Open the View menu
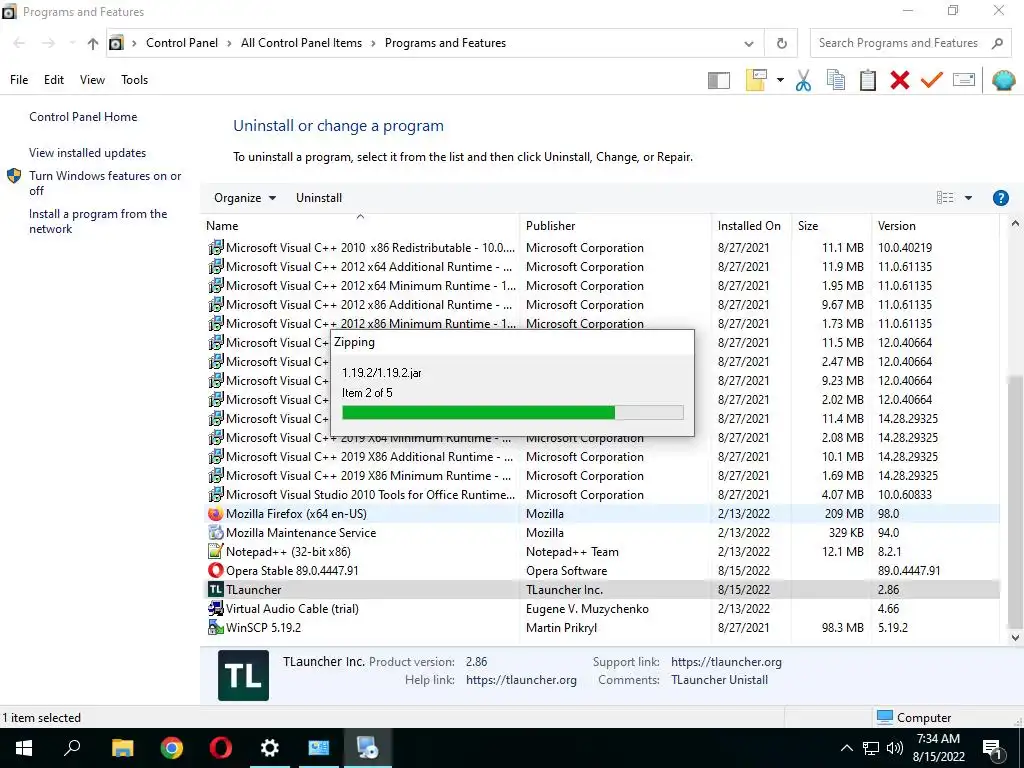The width and height of the screenshot is (1024, 768). (x=92, y=80)
